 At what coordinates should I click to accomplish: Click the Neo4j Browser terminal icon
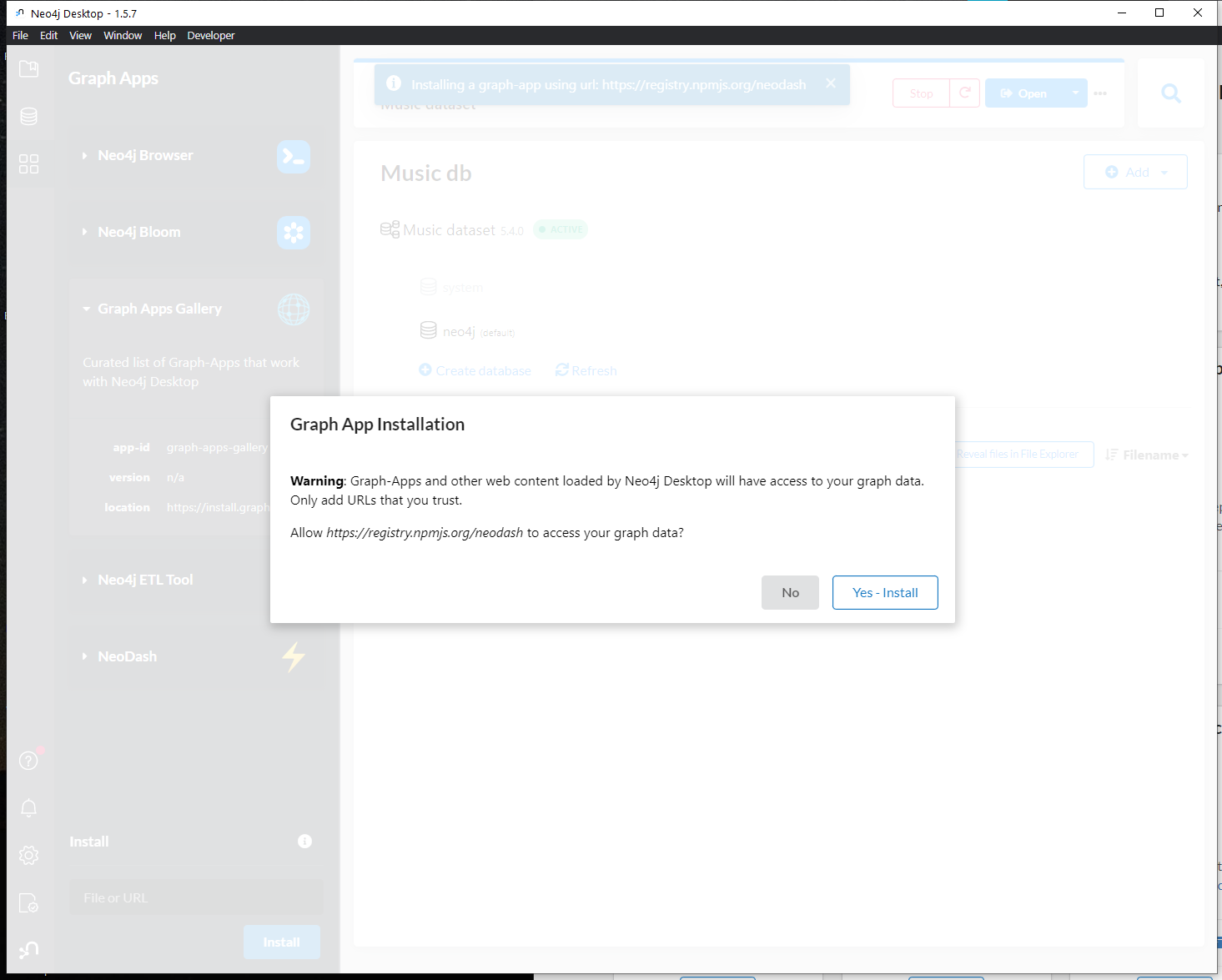tap(293, 157)
